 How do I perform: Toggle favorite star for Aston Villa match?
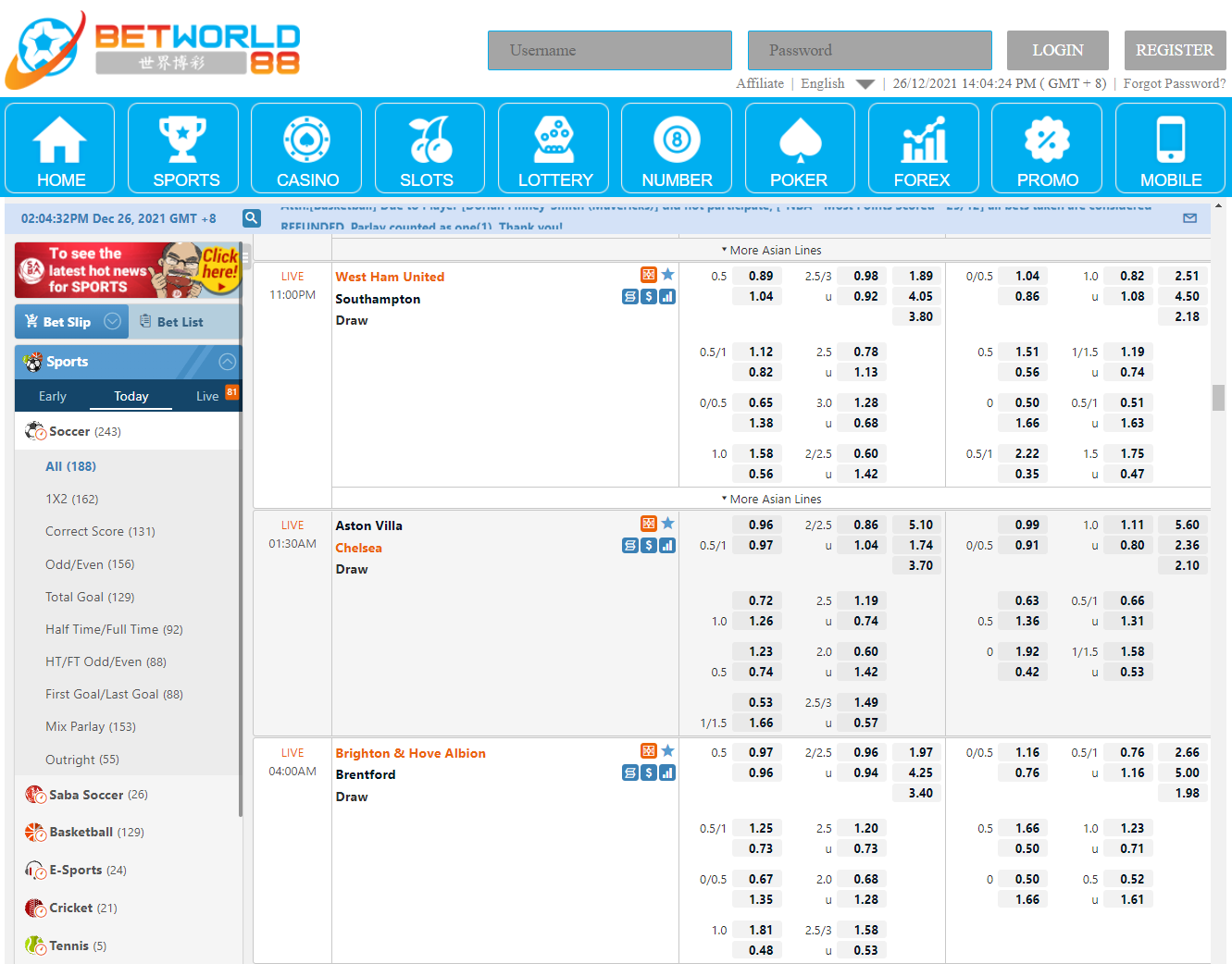coord(668,524)
